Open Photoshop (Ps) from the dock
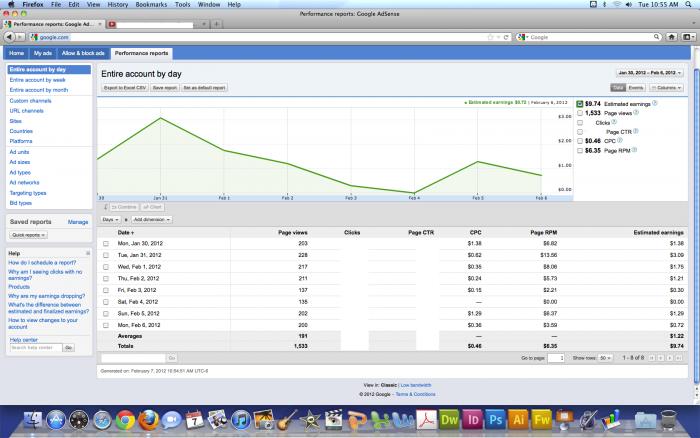The width and height of the screenshot is (700, 438). (496, 420)
